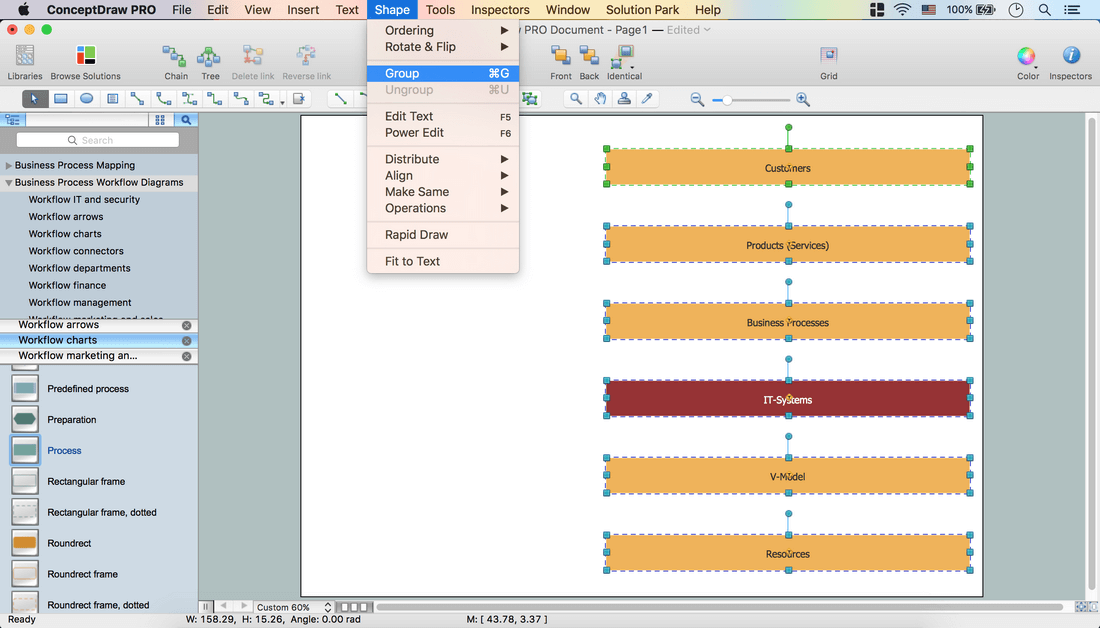The width and height of the screenshot is (1100, 628).
Task: Switch library view to thumbnail grid mode
Action: click(160, 120)
